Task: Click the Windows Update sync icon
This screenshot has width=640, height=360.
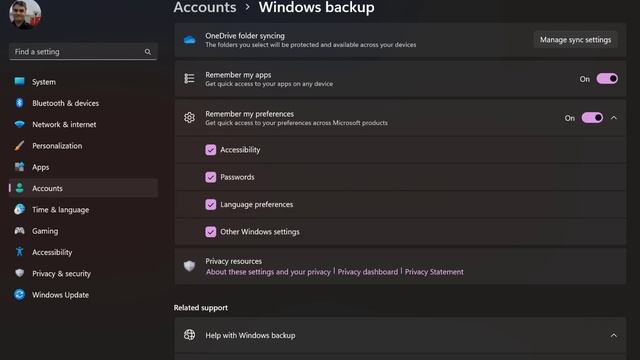Action: pos(19,294)
